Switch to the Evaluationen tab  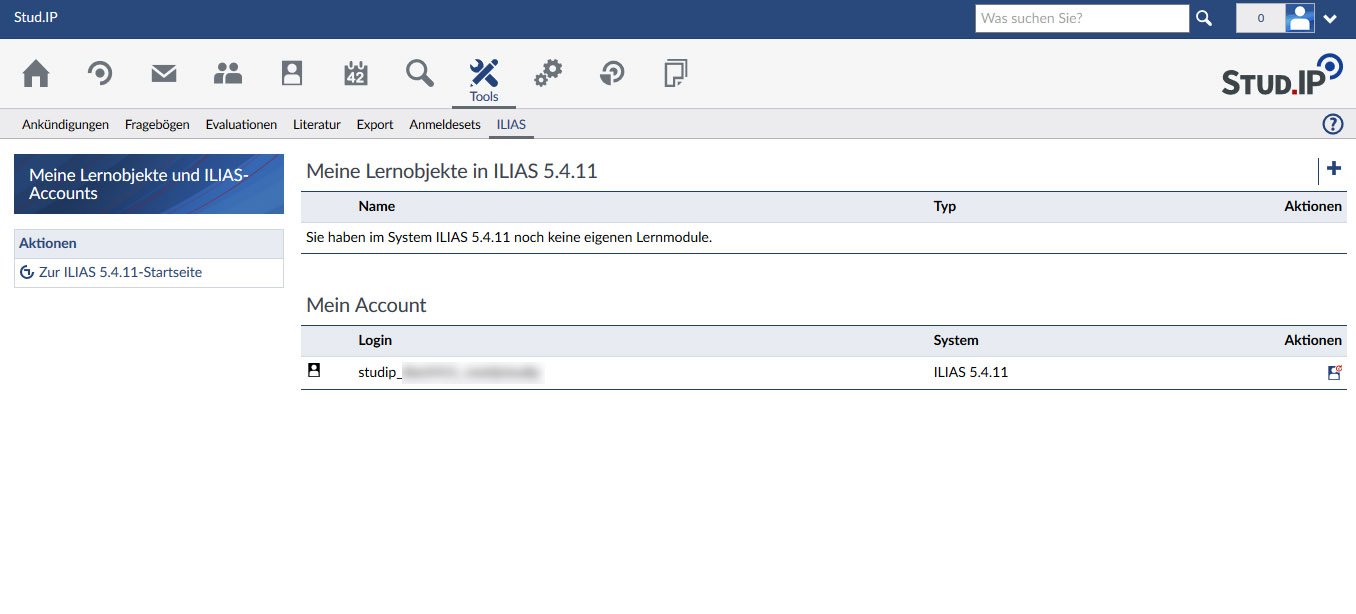(x=241, y=125)
